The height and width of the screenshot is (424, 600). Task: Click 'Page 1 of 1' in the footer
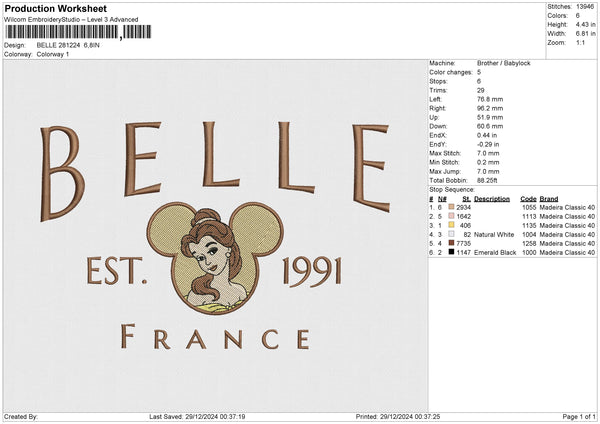pos(579,416)
